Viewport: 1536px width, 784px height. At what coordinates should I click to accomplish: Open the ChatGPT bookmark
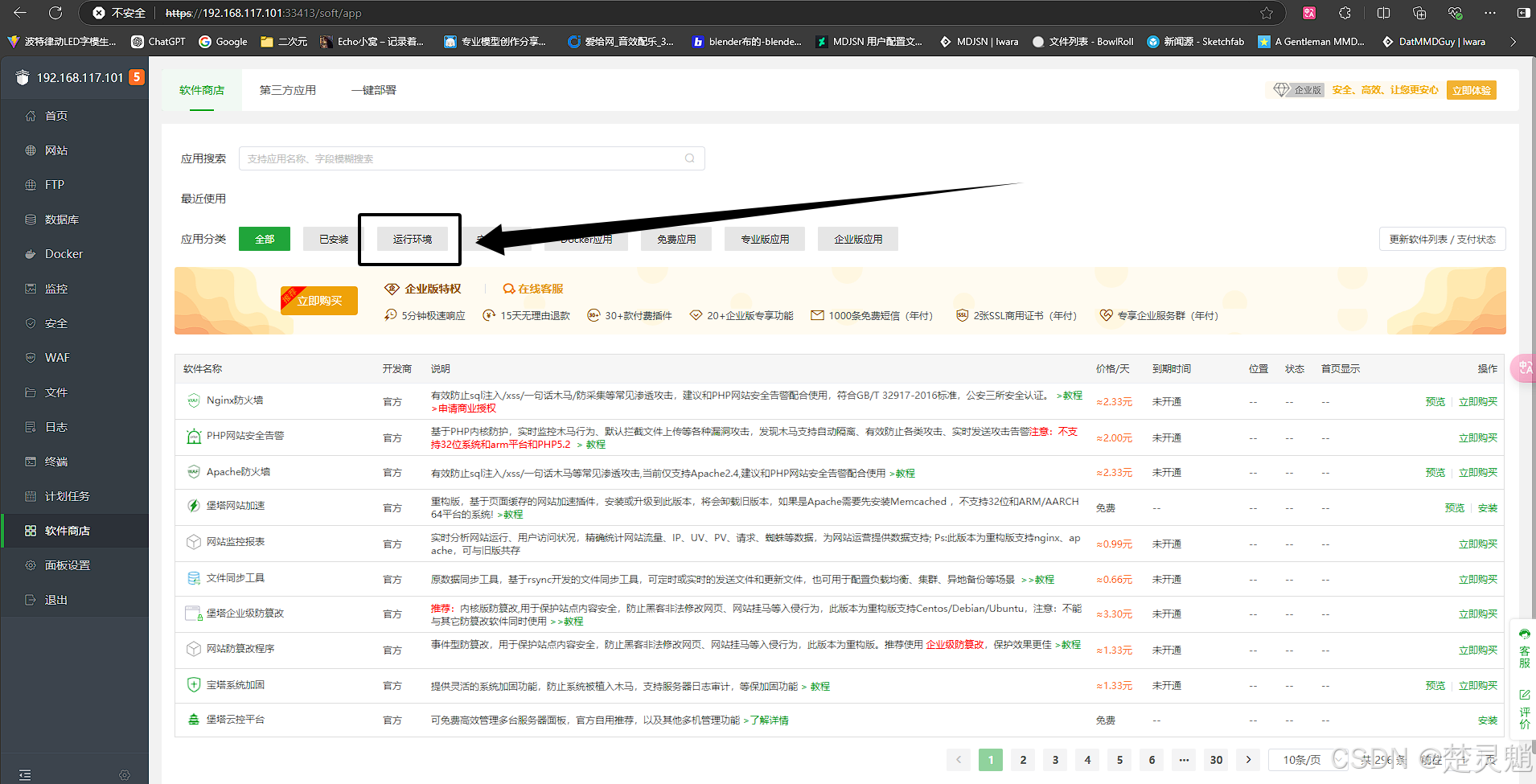158,42
